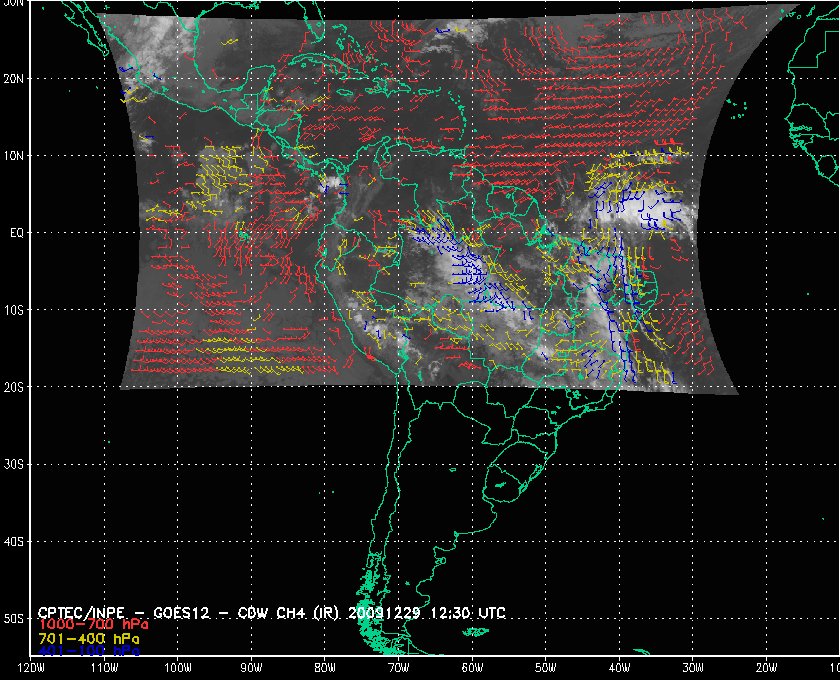This screenshot has width=840, height=680.
Task: Select the 10S latitude axis label
Action: 13,310
